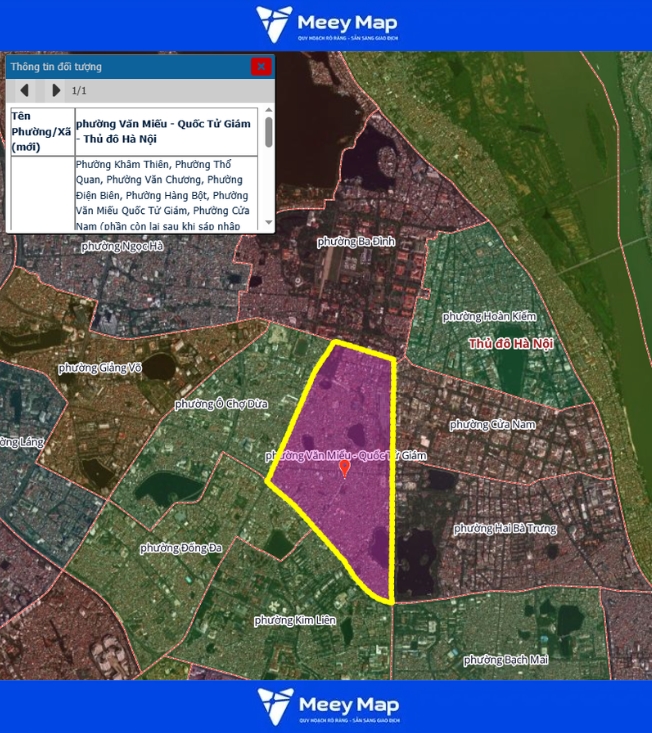Screen dimensions: 652x733
Task: Click scrollbar up arrow in info panel
Action: pyautogui.click(x=268, y=109)
